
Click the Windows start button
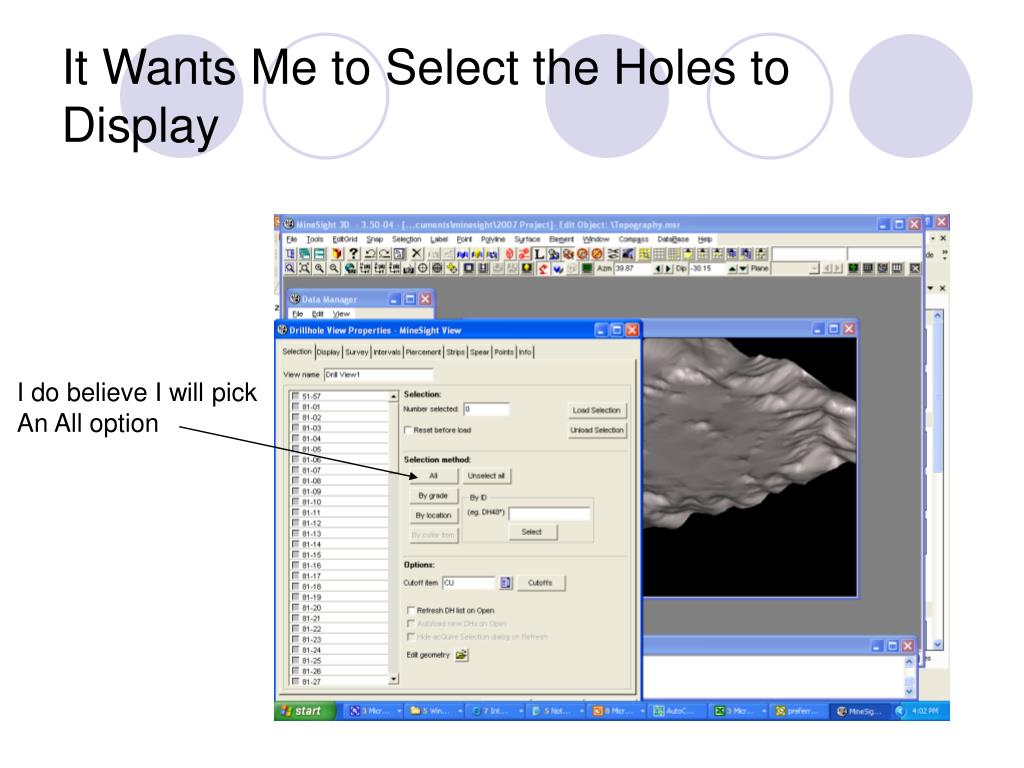coord(305,711)
